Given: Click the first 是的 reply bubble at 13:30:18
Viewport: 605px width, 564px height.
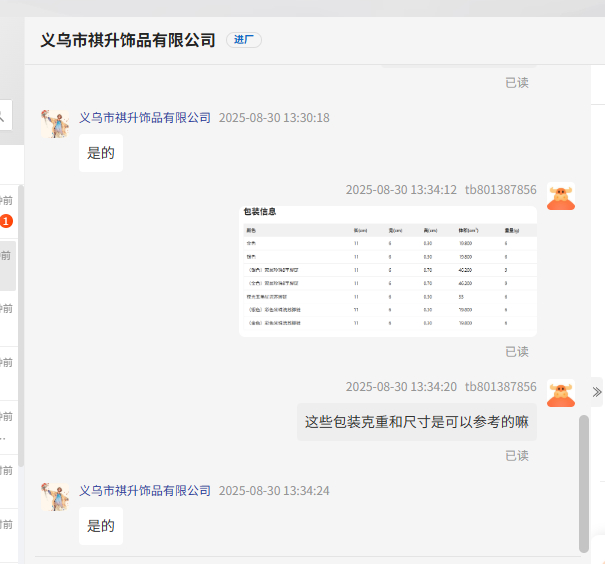Looking at the screenshot, I should 101,153.
